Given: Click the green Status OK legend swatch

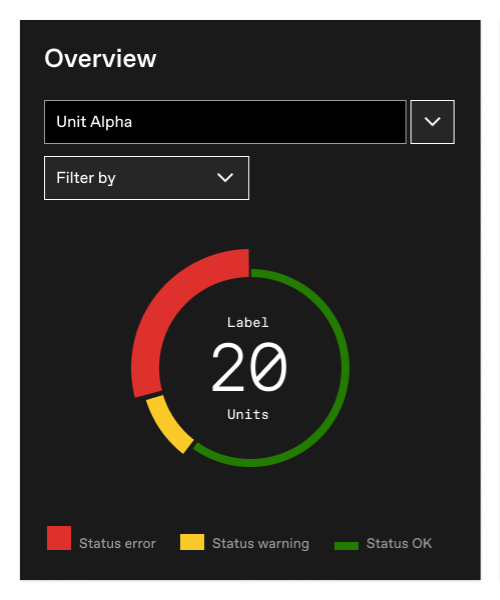Looking at the screenshot, I should point(346,546).
